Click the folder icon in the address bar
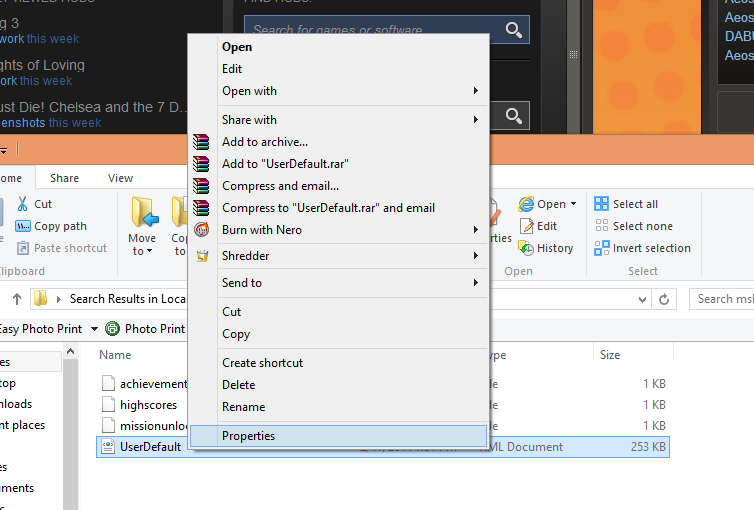This screenshot has height=510, width=754. [x=40, y=299]
